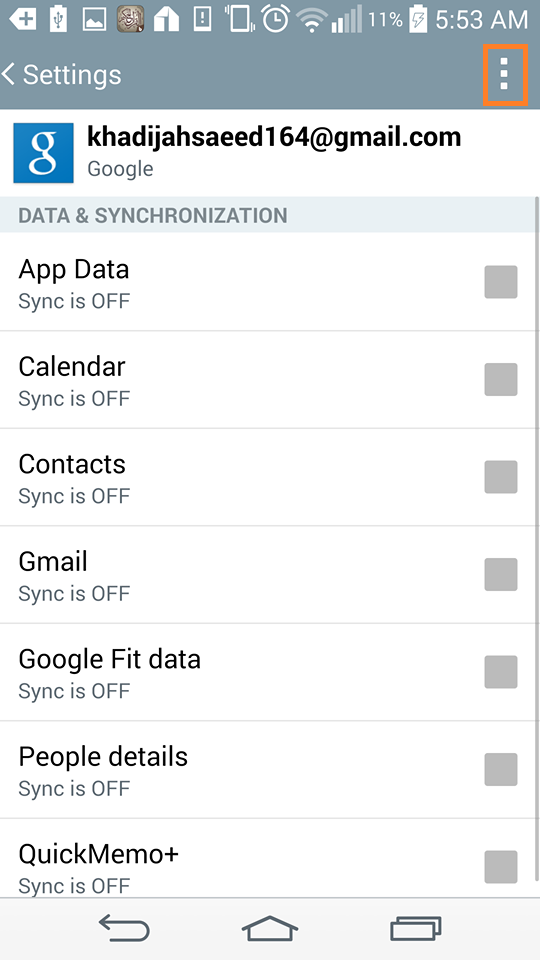Tap the khadijahsaeed164@gmail.com account header
The width and height of the screenshot is (540, 960).
coord(268,153)
